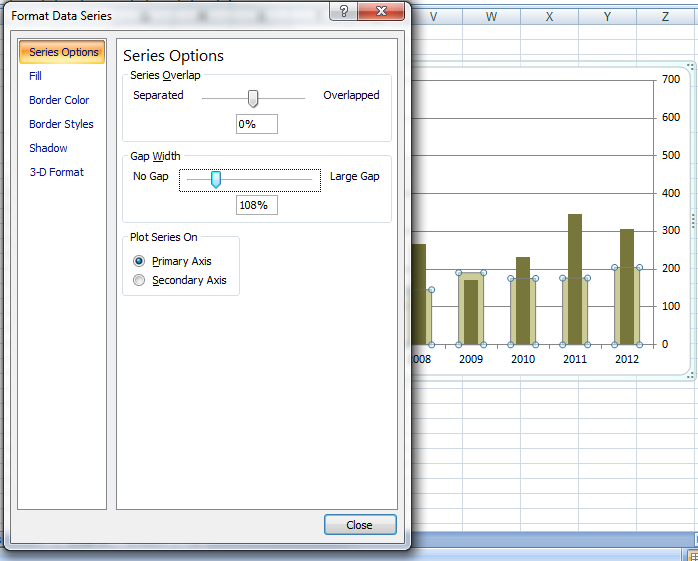Viewport: 698px width, 561px height.
Task: Click the Gap Width 108% field
Action: point(257,205)
